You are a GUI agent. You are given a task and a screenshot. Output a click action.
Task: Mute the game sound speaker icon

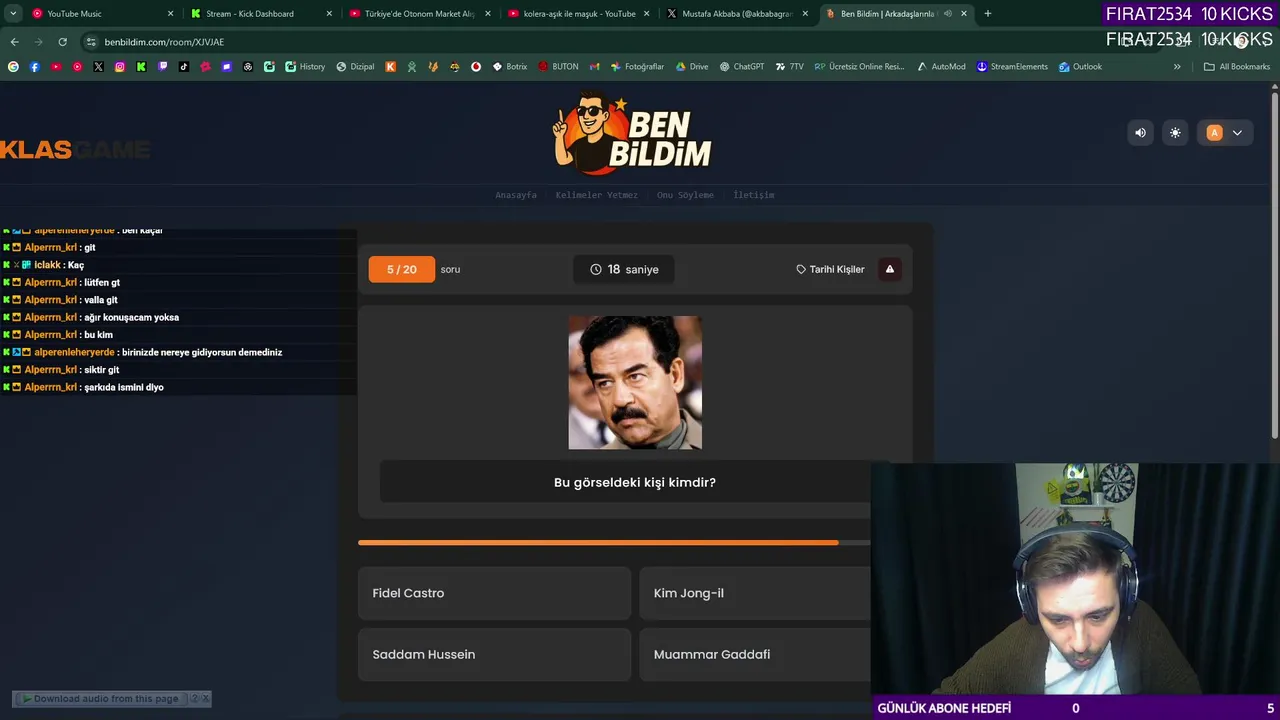pyautogui.click(x=1140, y=133)
